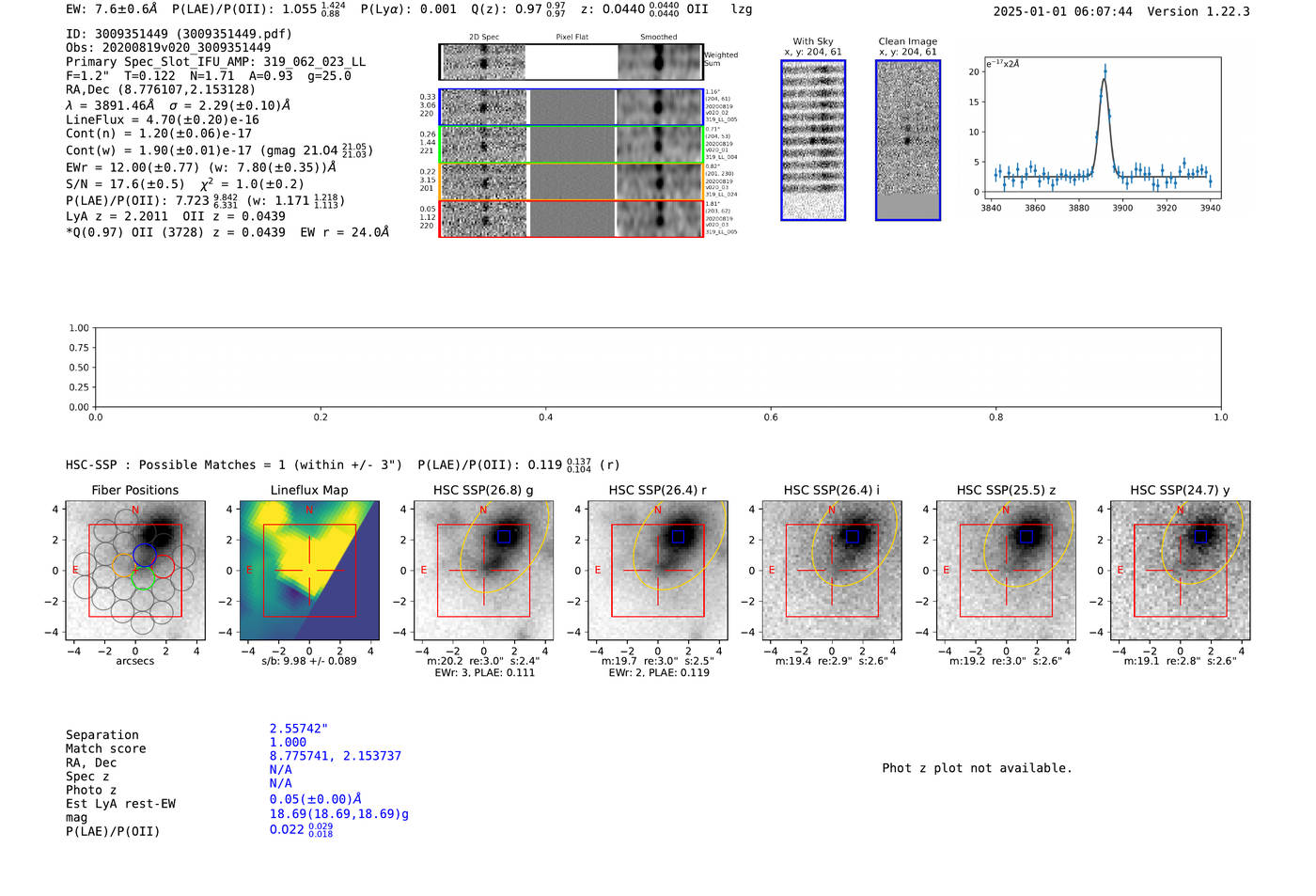Click the 'EW: 7.6±0.6Å' header value

(x=111, y=9)
